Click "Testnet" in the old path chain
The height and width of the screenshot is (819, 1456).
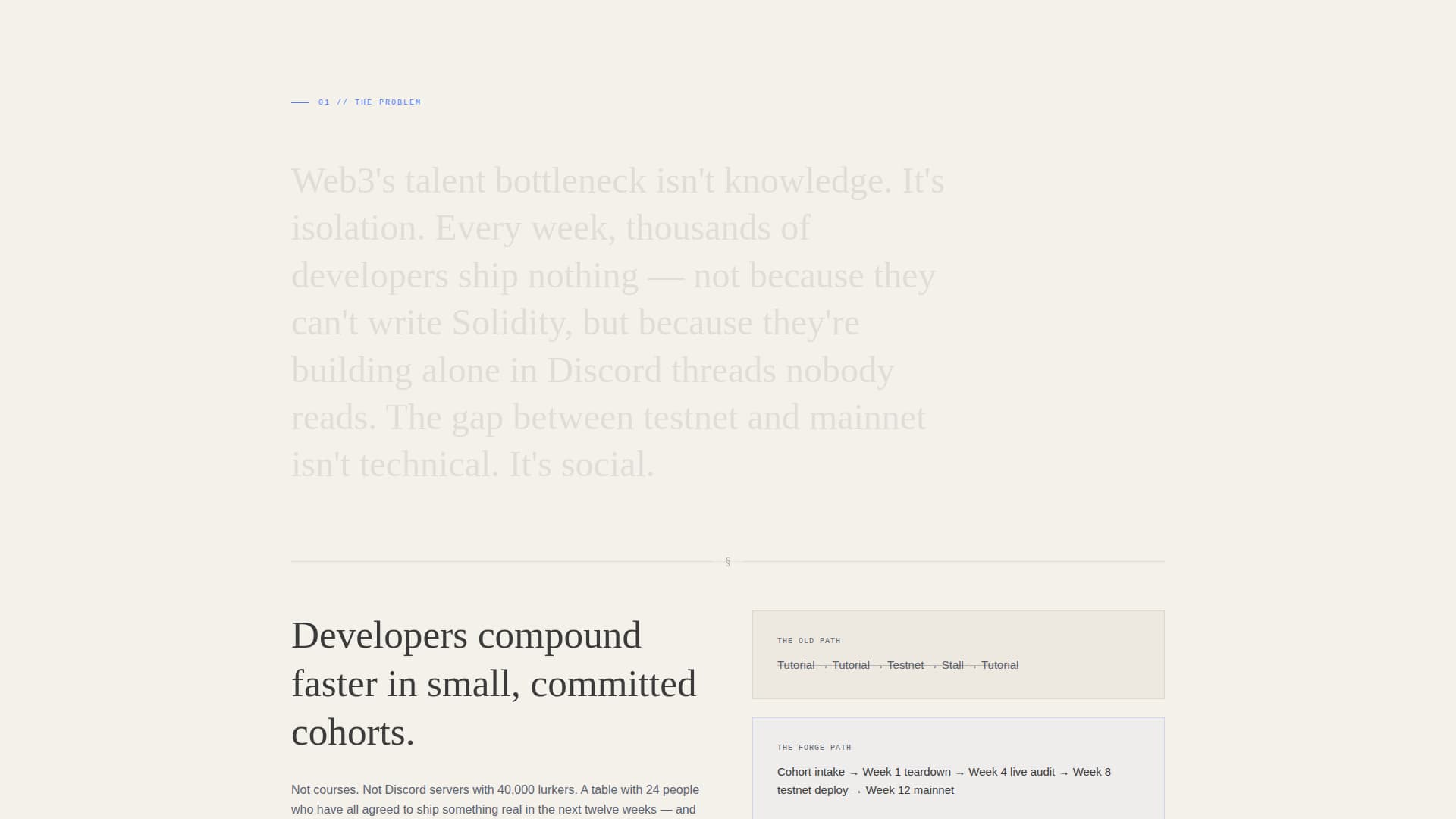(x=906, y=665)
